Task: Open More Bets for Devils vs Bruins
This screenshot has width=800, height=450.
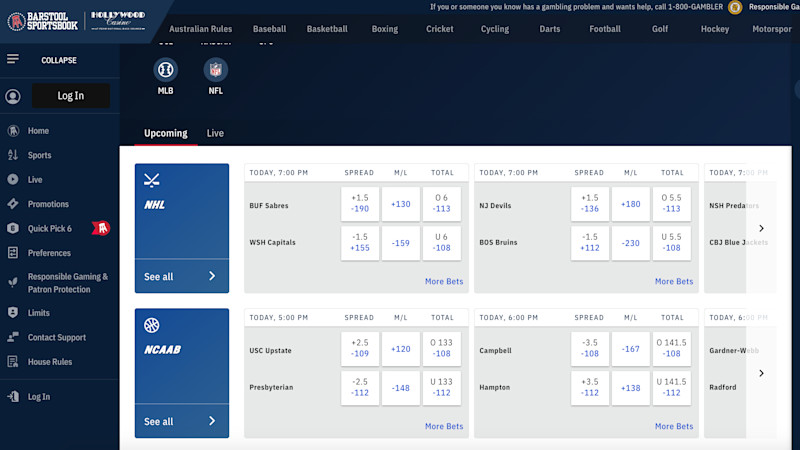Action: [x=674, y=281]
